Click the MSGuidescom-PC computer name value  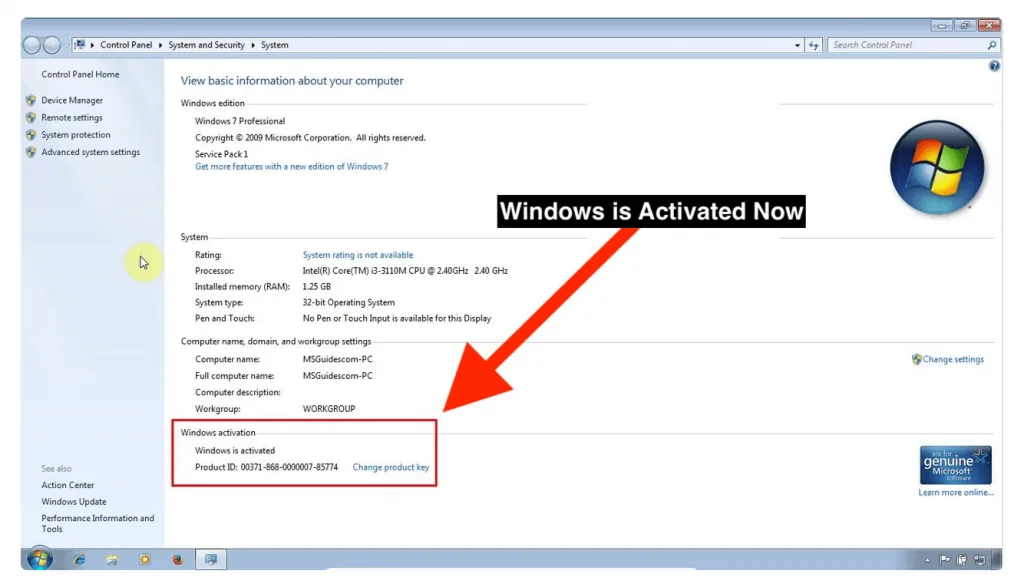[338, 359]
